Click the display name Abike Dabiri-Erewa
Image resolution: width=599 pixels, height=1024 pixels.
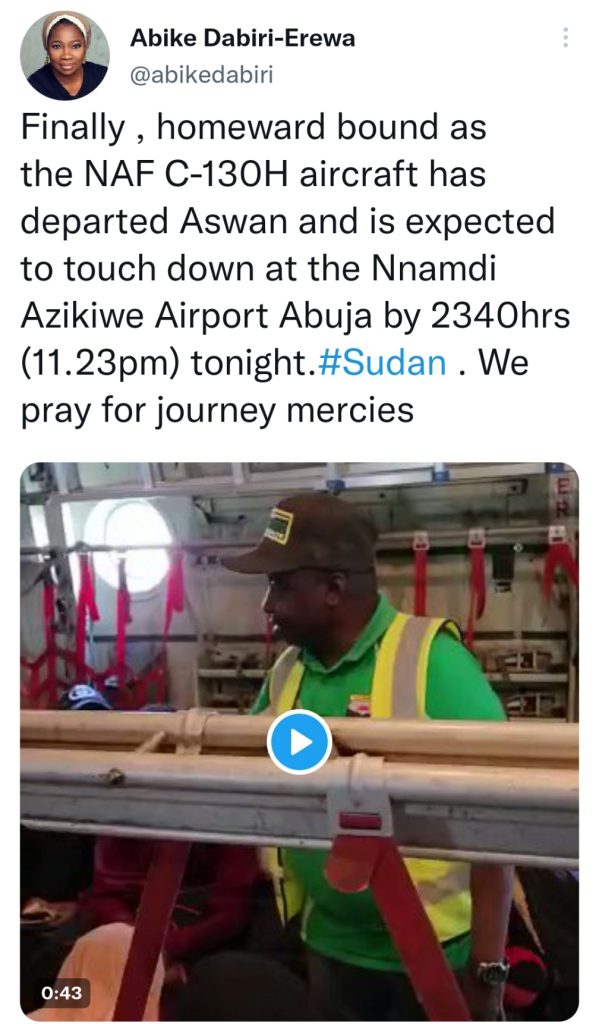tap(242, 38)
